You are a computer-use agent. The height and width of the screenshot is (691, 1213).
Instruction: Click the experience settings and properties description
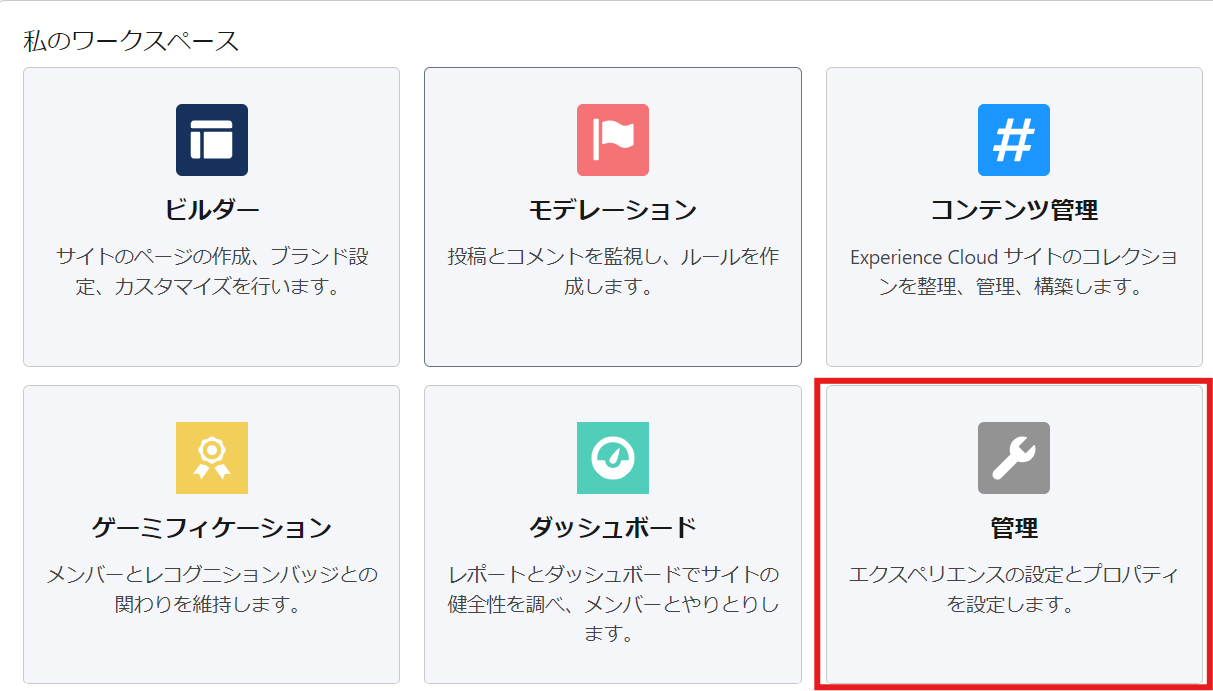(1013, 590)
